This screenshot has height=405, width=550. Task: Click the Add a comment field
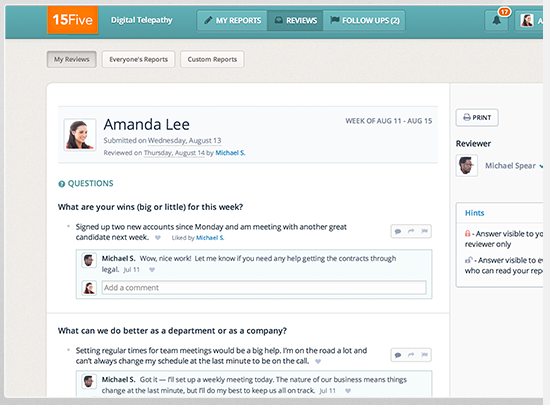point(264,288)
